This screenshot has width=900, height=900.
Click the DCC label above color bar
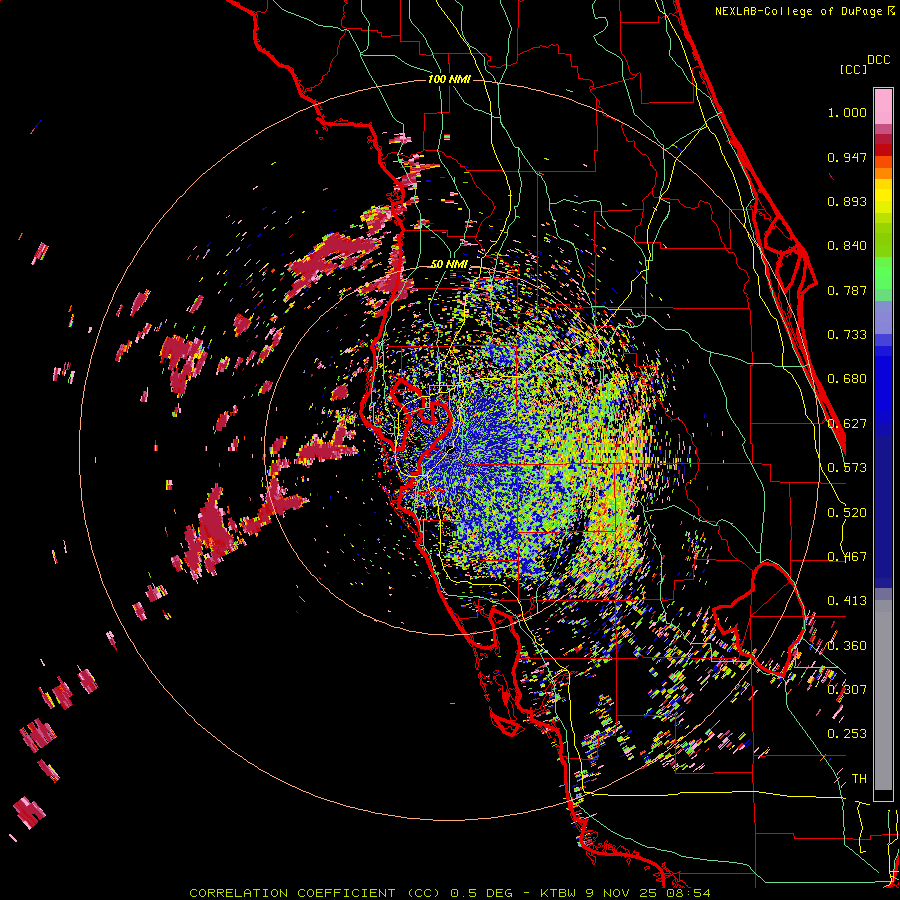click(x=879, y=60)
